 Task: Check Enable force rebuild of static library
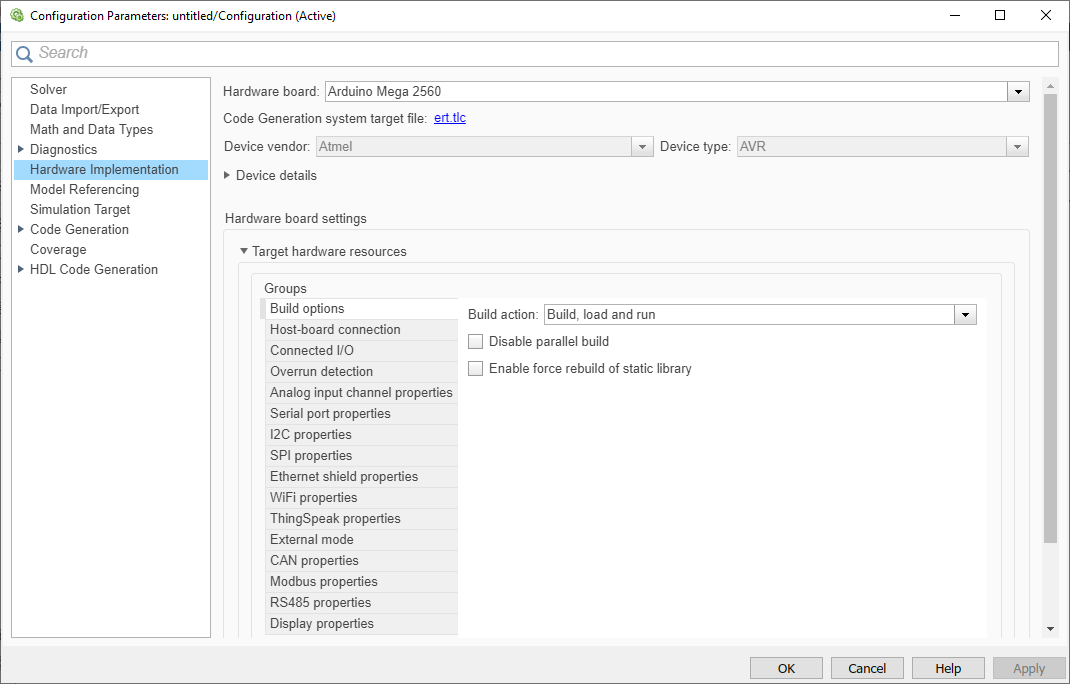point(475,368)
